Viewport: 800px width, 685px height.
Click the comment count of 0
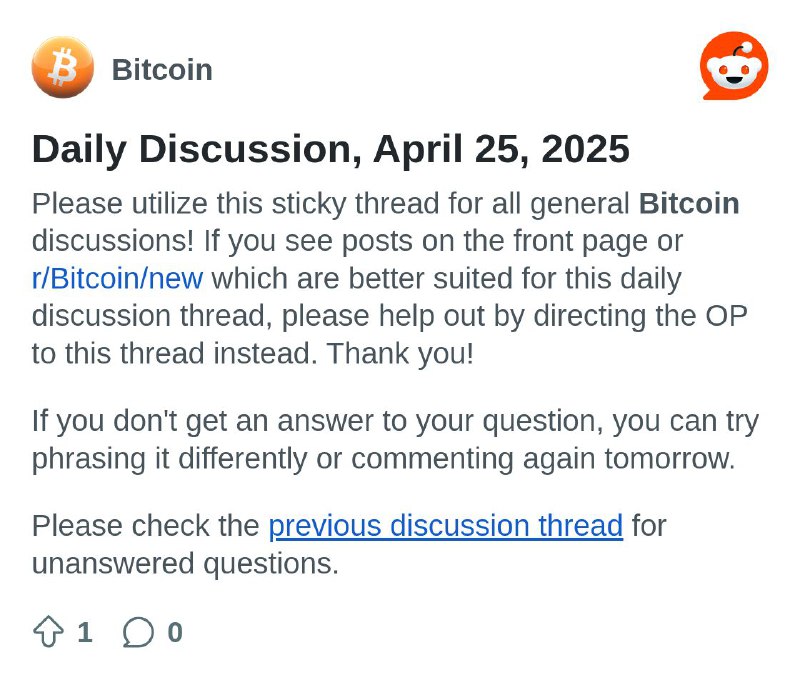175,632
